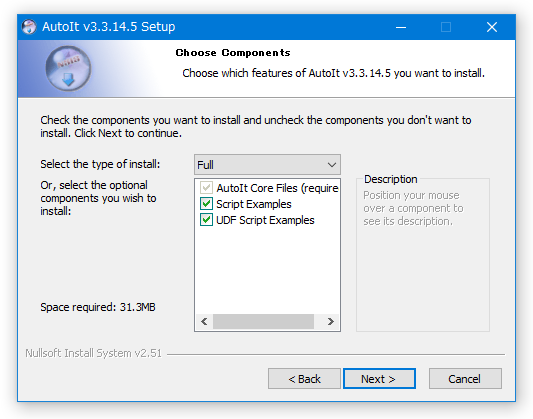Screen dimensions: 533x419
Task: Click the AutoIt Core Files checkbox
Action: pyautogui.click(x=206, y=188)
